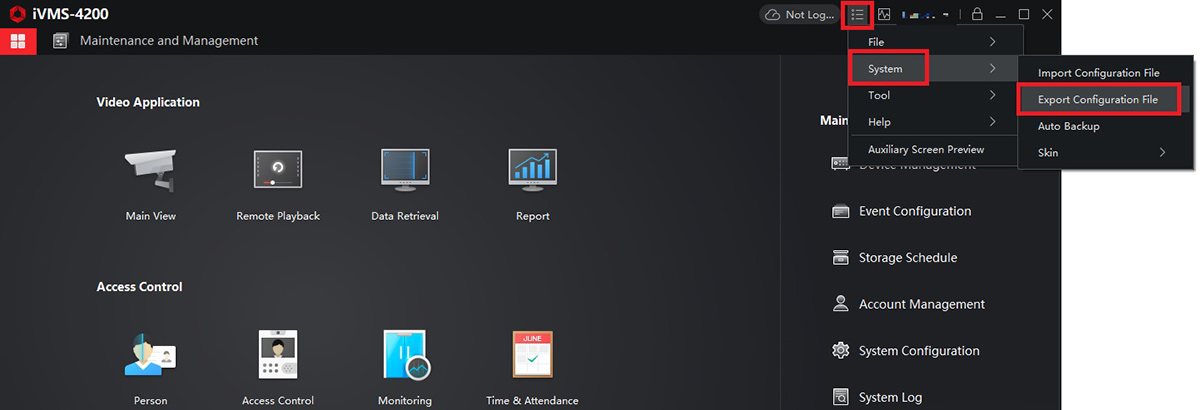Open Storage Schedule link
Image resolution: width=1200 pixels, height=410 pixels.
[908, 258]
